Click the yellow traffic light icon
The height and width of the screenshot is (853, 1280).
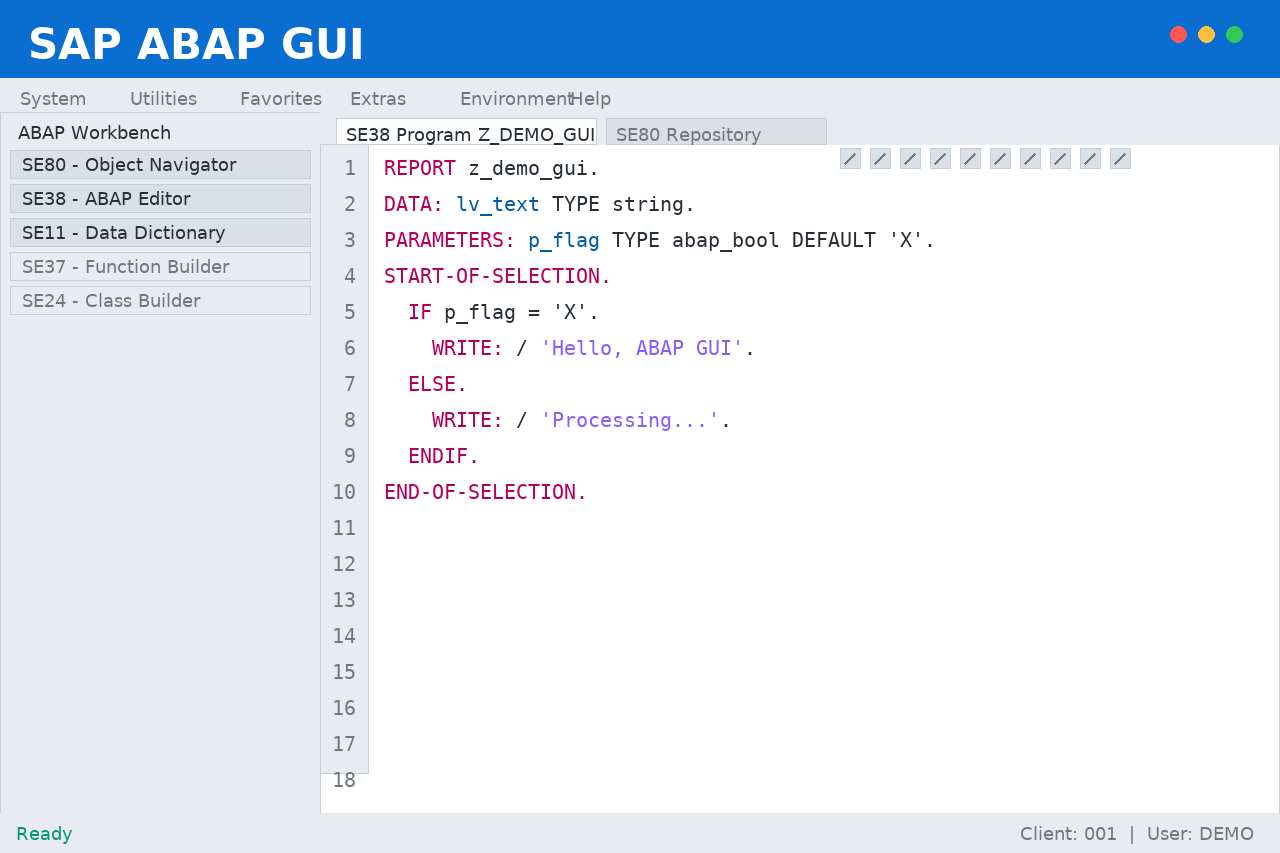point(1206,34)
